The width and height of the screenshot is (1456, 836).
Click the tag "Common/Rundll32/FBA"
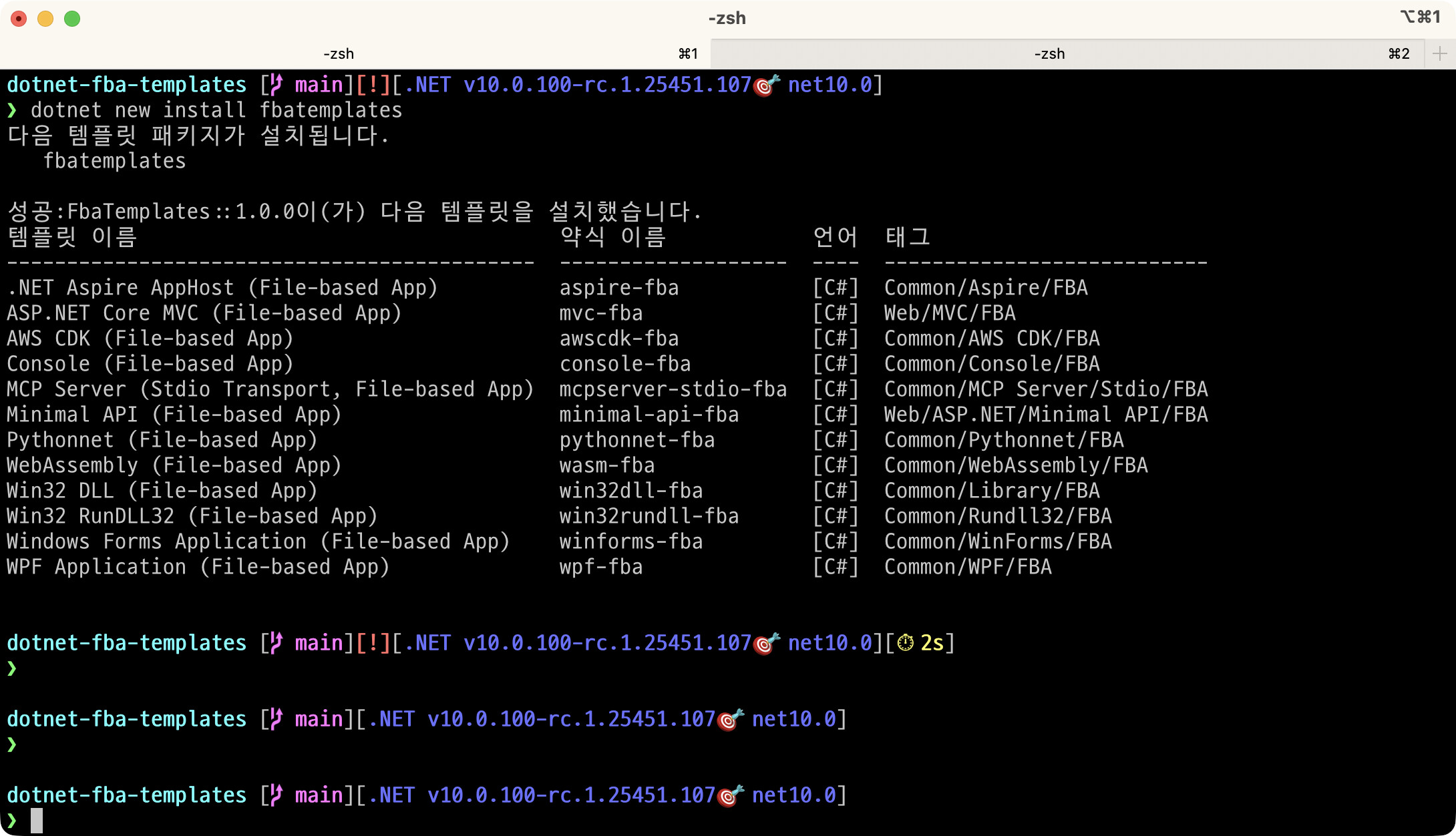click(x=998, y=516)
